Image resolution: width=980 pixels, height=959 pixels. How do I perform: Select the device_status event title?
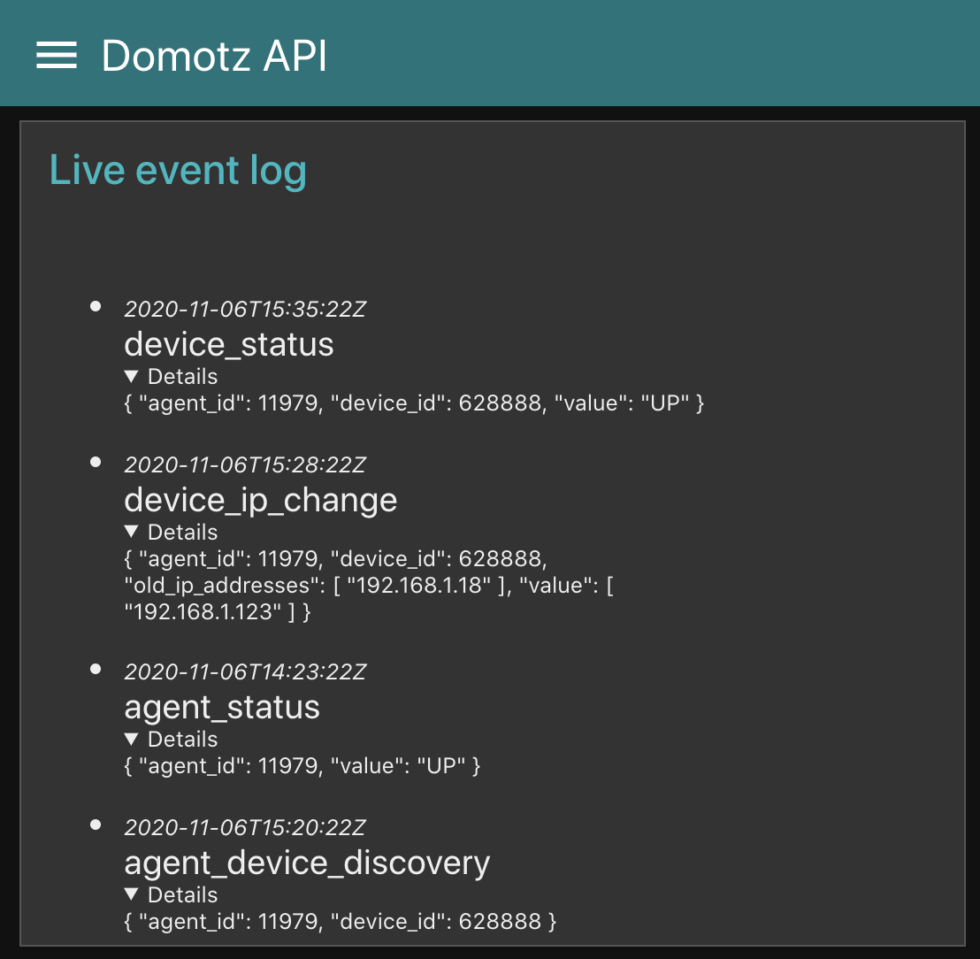(x=229, y=344)
